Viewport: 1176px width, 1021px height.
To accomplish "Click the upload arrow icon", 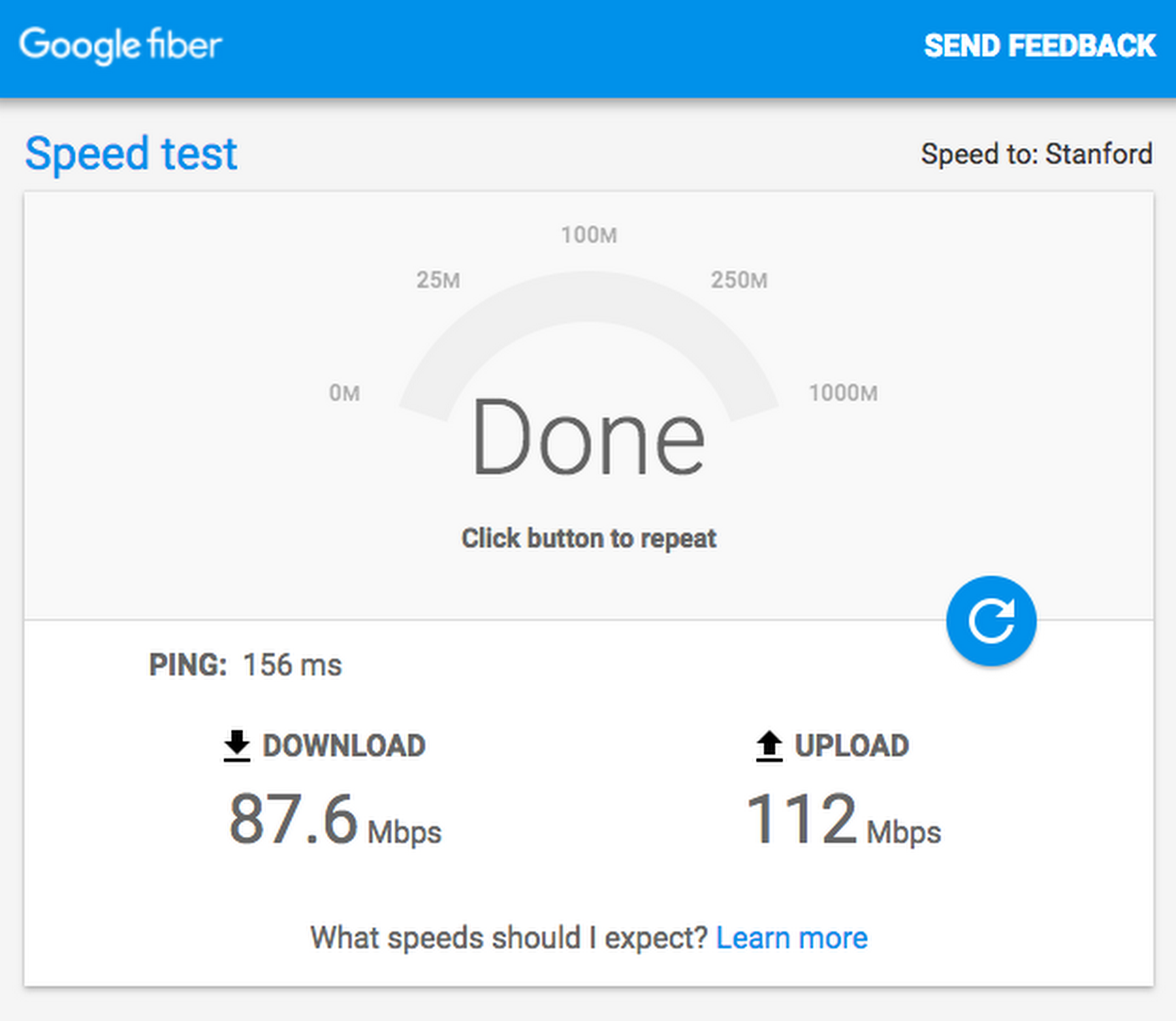I will (x=769, y=746).
